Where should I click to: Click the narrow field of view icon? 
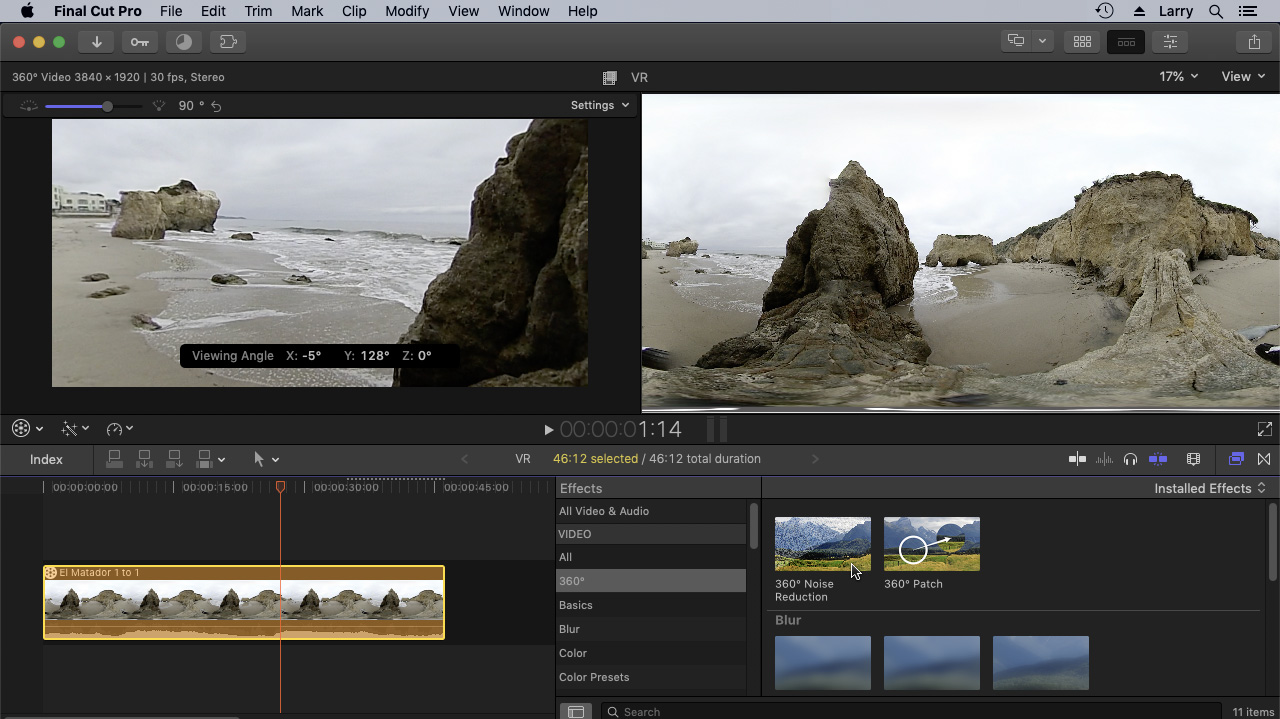coord(158,106)
